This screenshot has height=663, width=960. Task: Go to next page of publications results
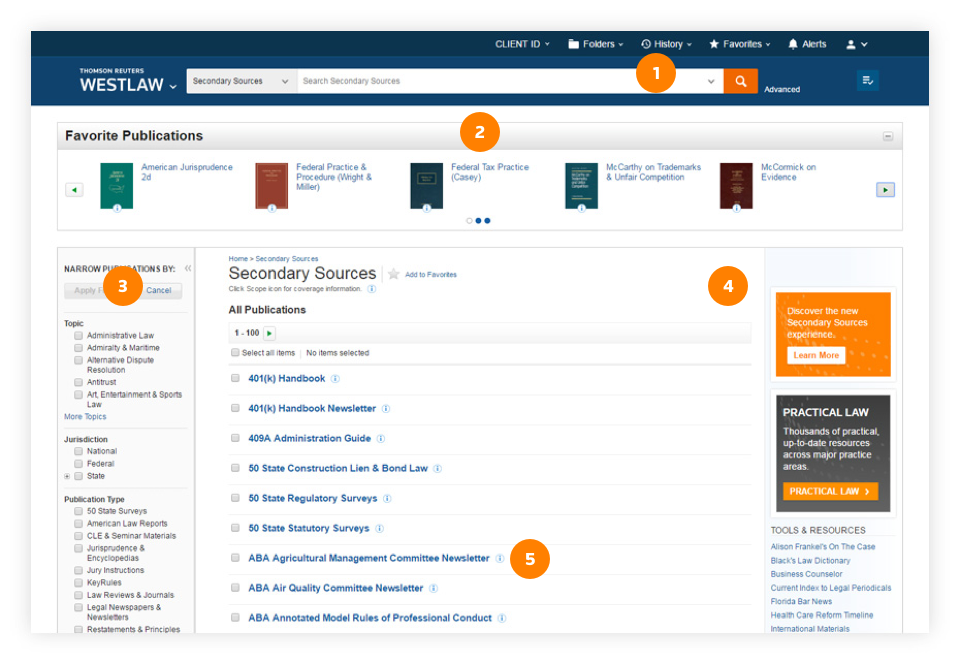[x=270, y=333]
